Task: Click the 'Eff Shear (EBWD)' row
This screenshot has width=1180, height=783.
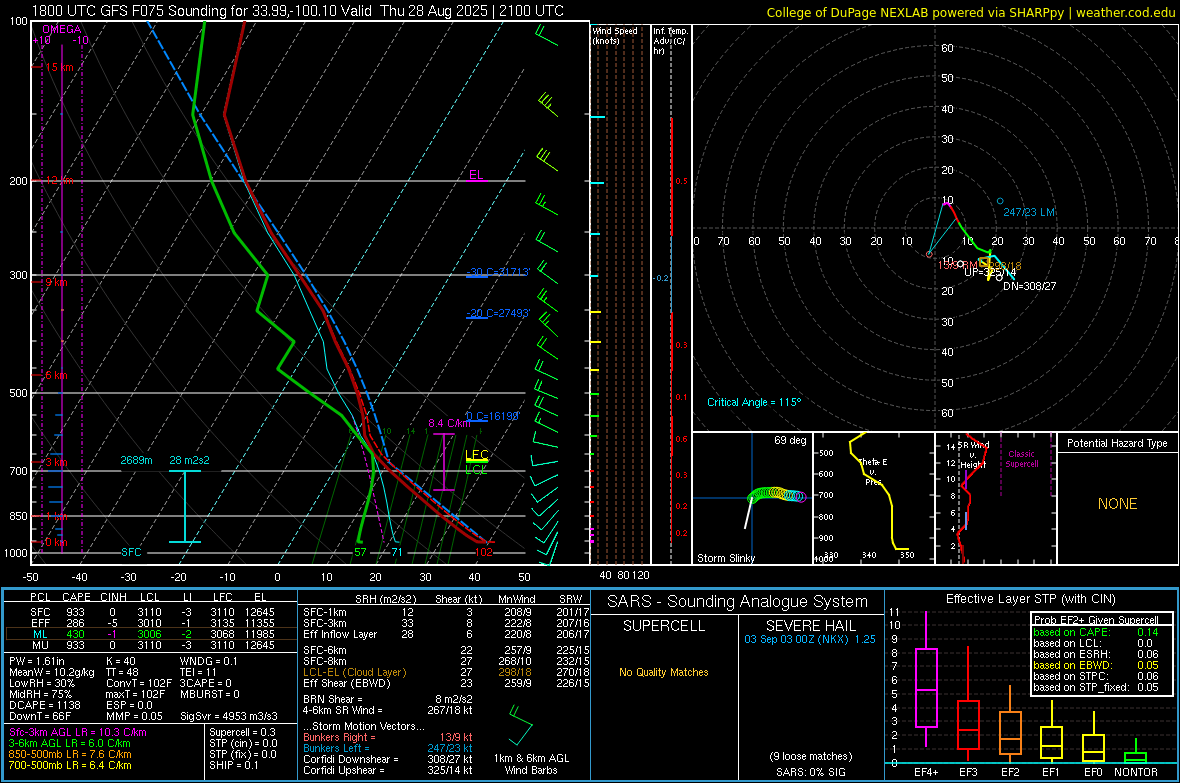Action: pyautogui.click(x=446, y=683)
